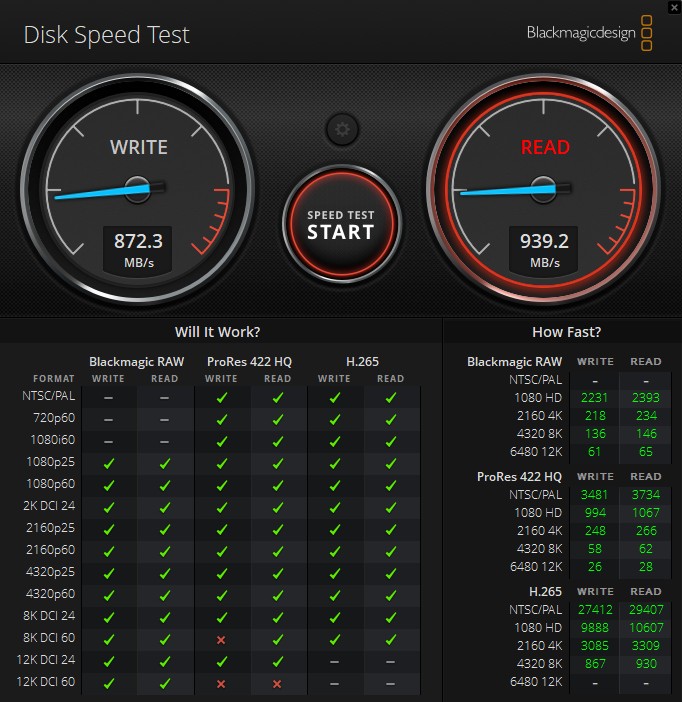This screenshot has height=702, width=682.
Task: Click the FORMAT column header
Action: pos(54,379)
